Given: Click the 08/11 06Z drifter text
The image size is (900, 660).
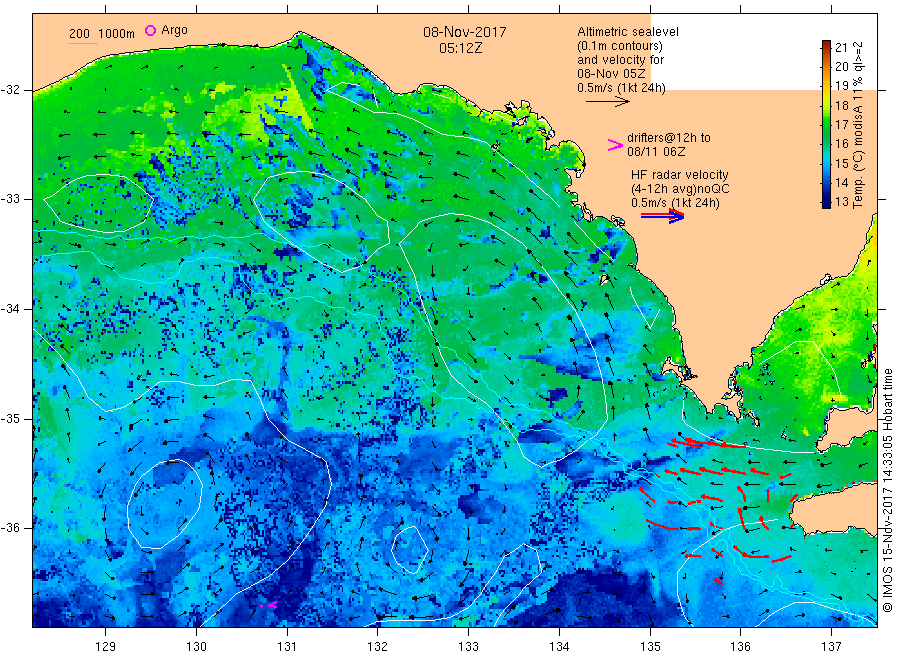Looking at the screenshot, I should [656, 152].
